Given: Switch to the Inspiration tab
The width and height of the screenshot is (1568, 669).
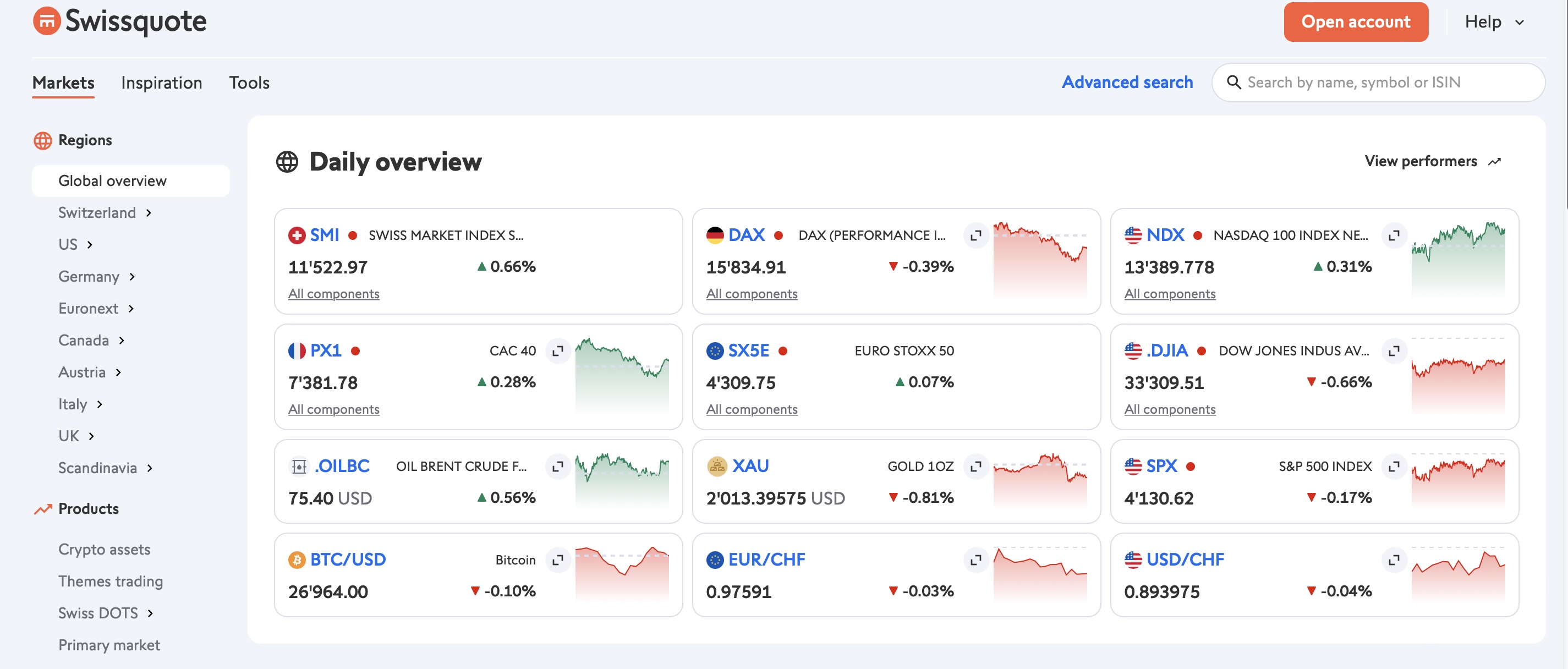Looking at the screenshot, I should point(162,84).
